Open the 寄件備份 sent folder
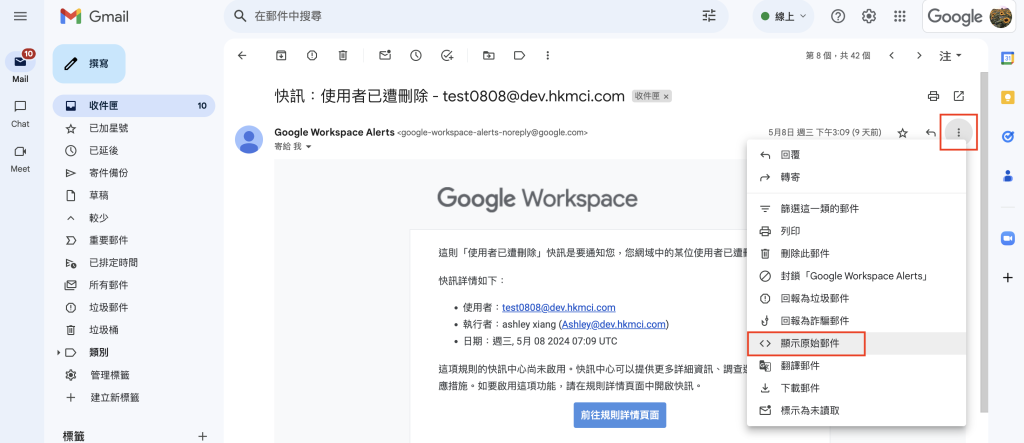1024x443 pixels. click(133, 173)
